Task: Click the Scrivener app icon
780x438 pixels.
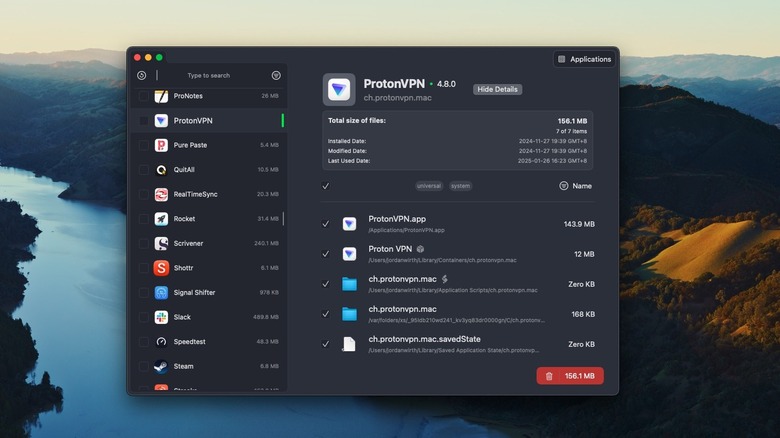Action: (161, 243)
